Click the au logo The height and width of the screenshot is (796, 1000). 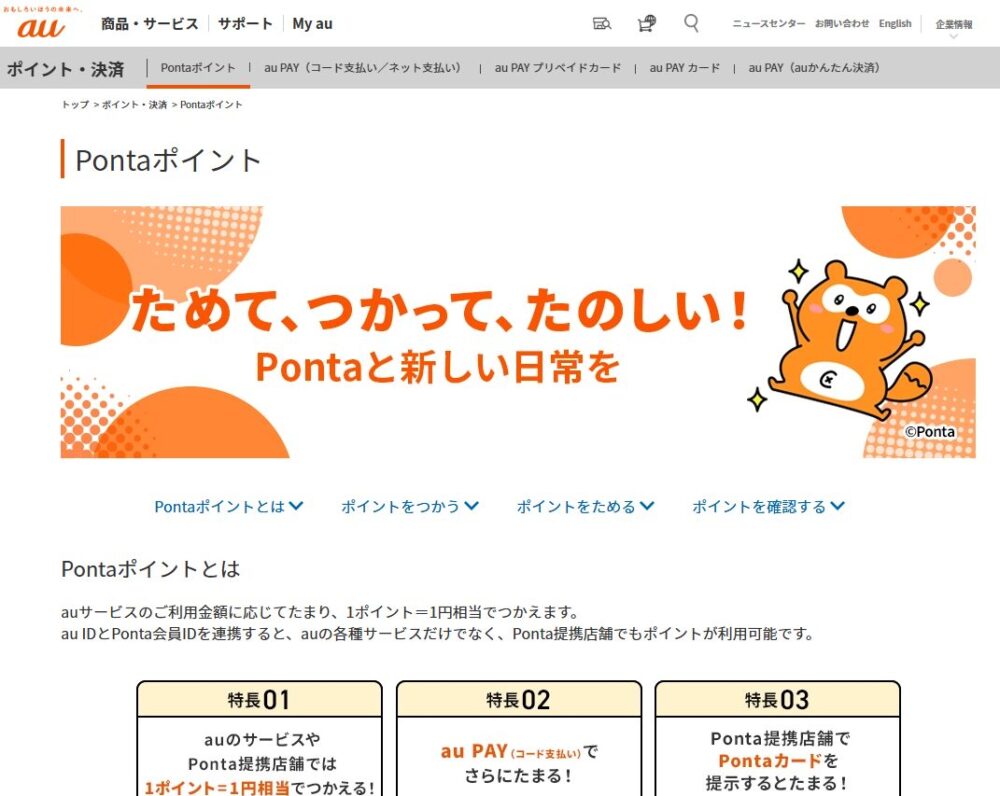(x=42, y=26)
